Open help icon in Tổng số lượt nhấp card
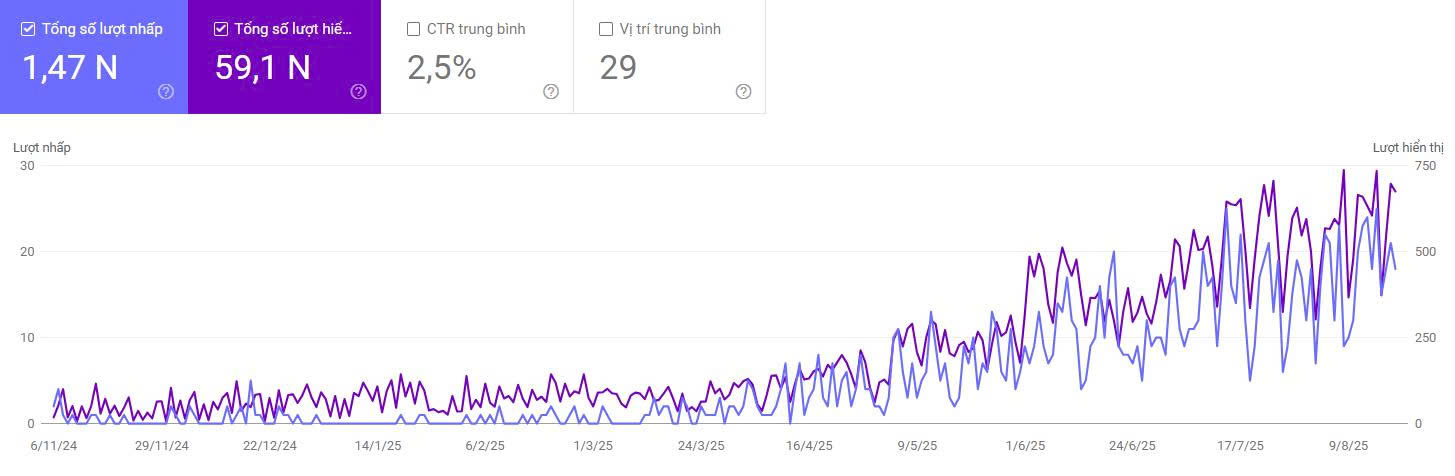This screenshot has height=476, width=1455. (166, 92)
